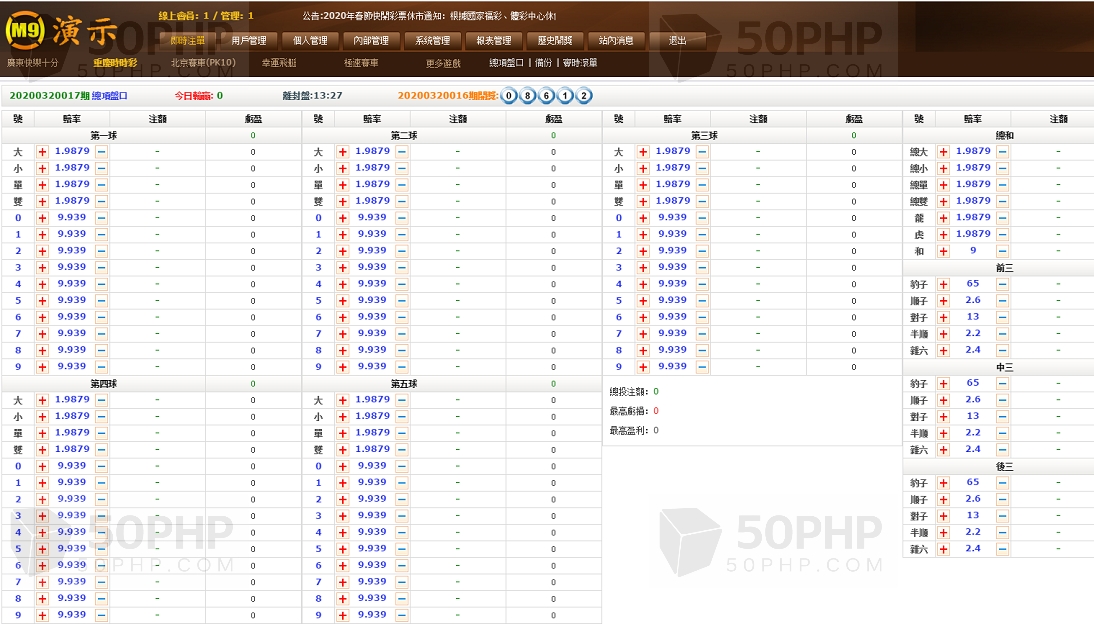Click the blue 總項盤口 link beside period number
This screenshot has width=1094, height=627.
tap(110, 96)
